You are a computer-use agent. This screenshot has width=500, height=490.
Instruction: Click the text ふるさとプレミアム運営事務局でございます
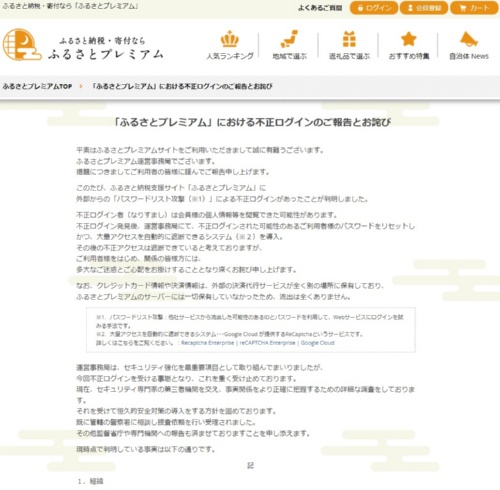click(x=146, y=161)
